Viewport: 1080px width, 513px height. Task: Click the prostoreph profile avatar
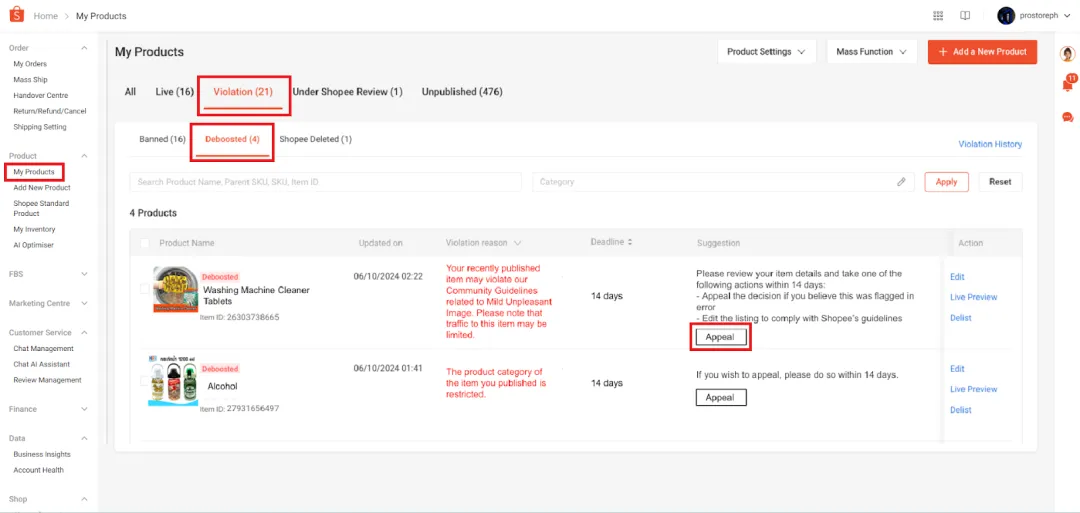1006,15
